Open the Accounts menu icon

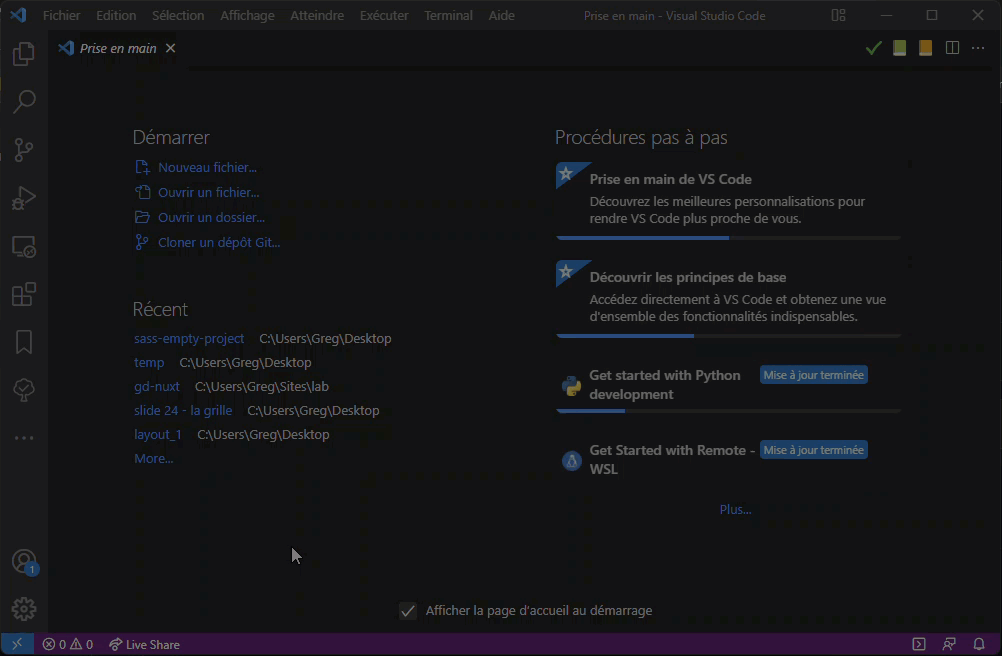tap(24, 562)
